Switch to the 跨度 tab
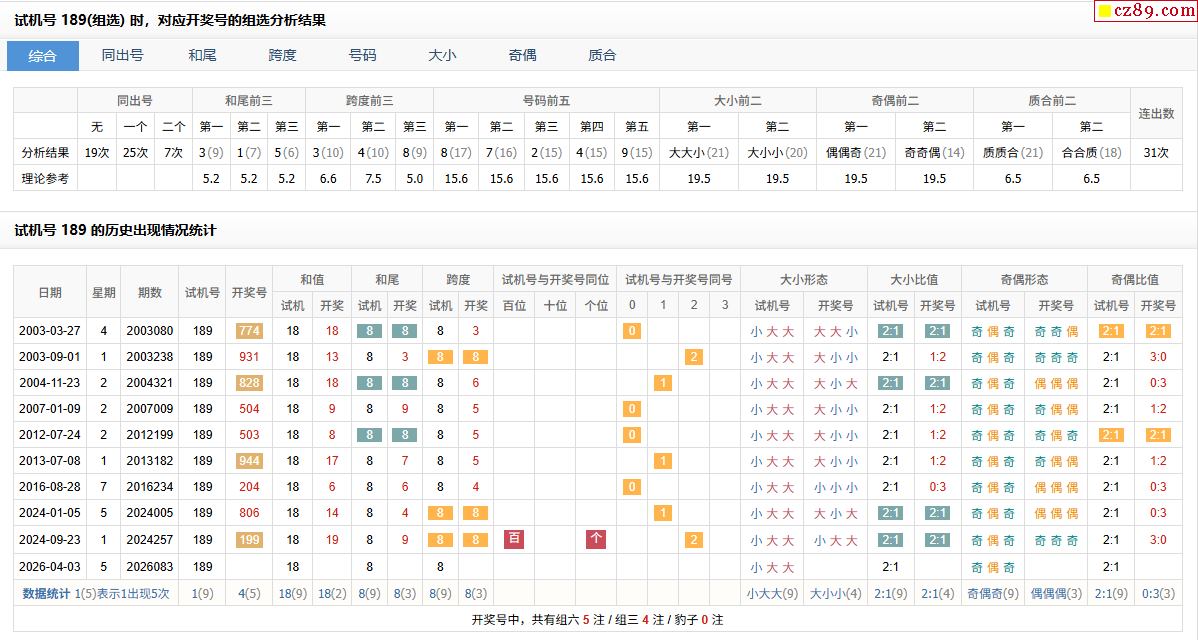The image size is (1198, 640). (282, 56)
